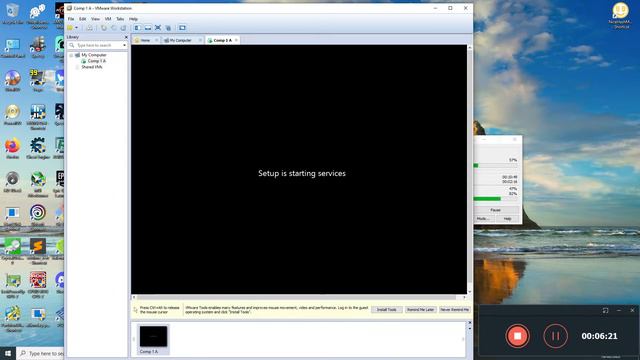Close the Home tab
Image resolution: width=640 pixels, height=360 pixels.
click(x=156, y=40)
